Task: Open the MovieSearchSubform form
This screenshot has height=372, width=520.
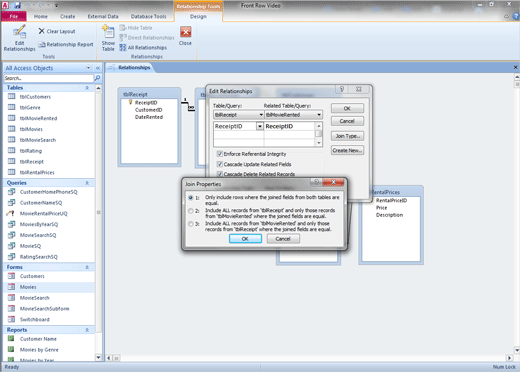Action: click(44, 309)
